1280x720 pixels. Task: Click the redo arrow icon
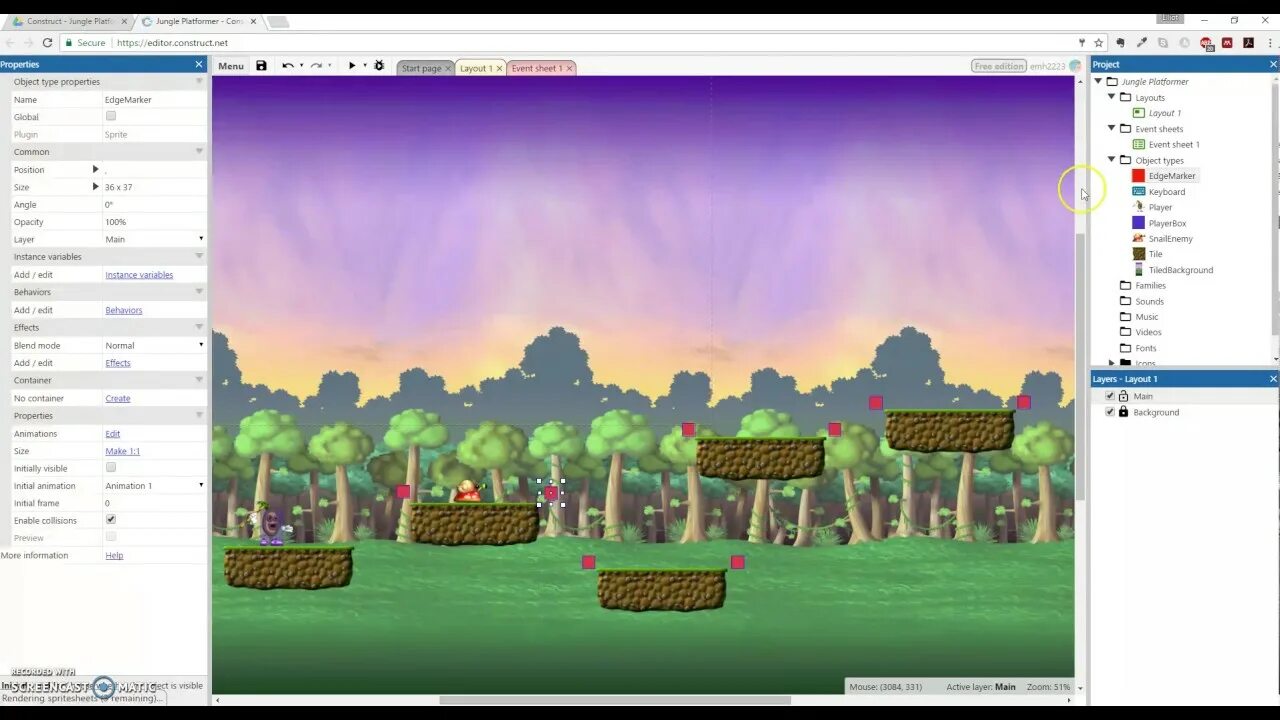tap(316, 66)
